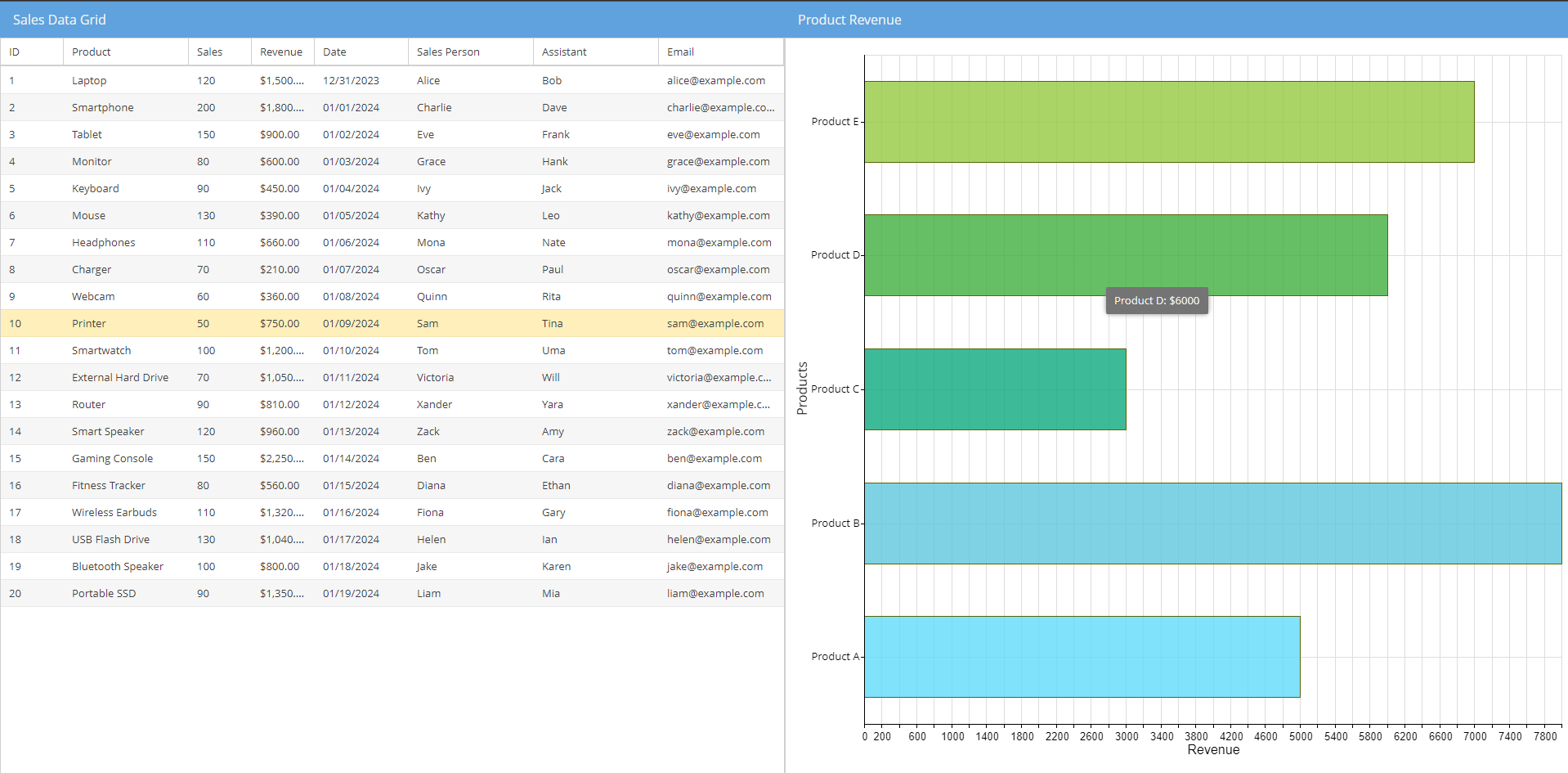Click the Product D bar in chart
The image size is (1568, 773).
pyautogui.click(x=1126, y=255)
